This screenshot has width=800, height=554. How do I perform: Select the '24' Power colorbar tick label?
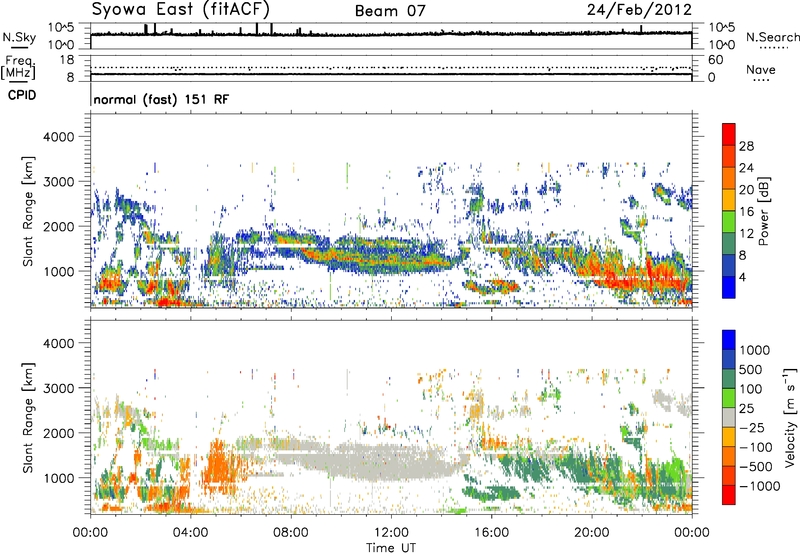(x=746, y=168)
